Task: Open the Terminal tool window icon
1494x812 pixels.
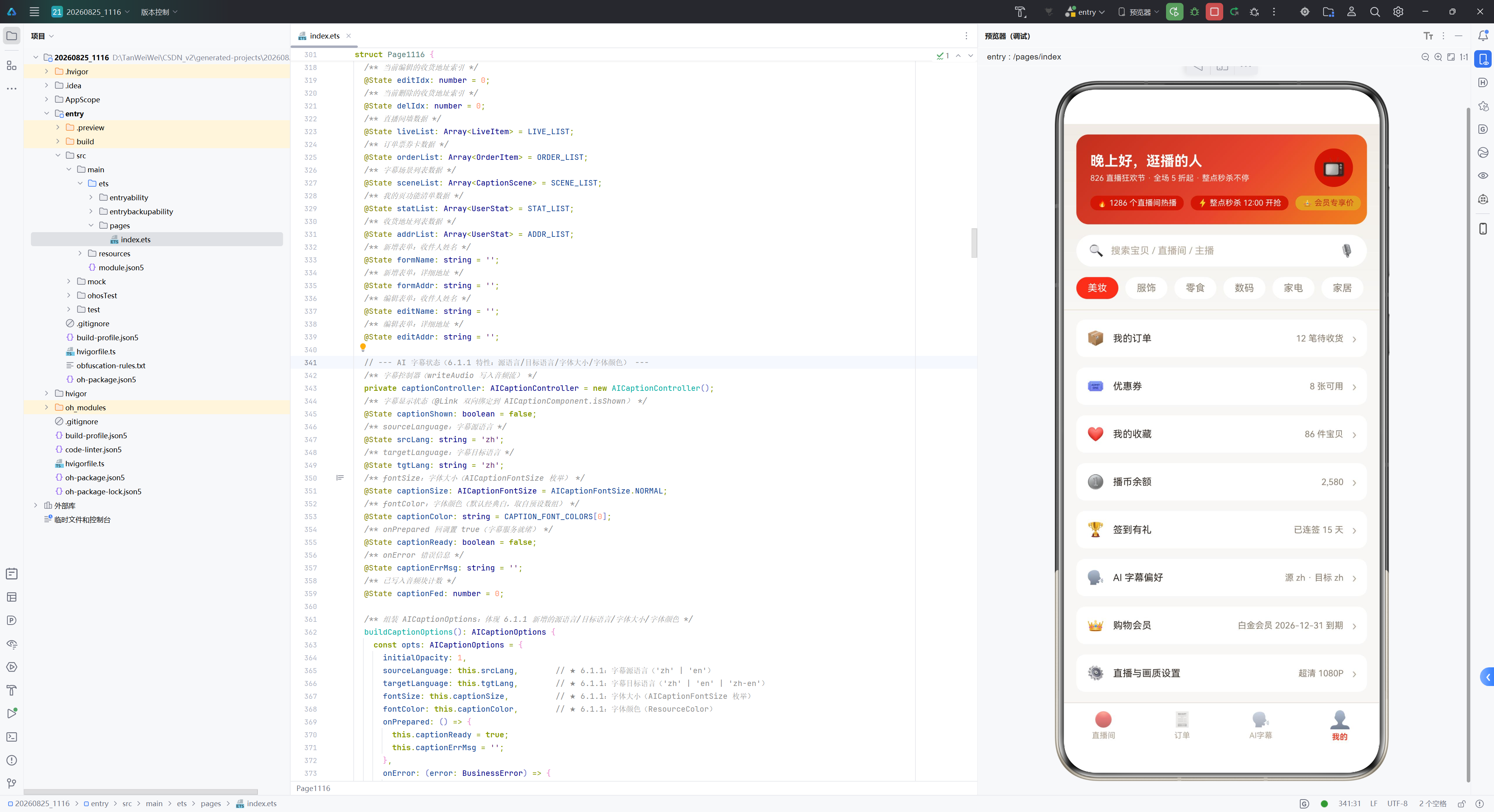Action: [x=12, y=737]
